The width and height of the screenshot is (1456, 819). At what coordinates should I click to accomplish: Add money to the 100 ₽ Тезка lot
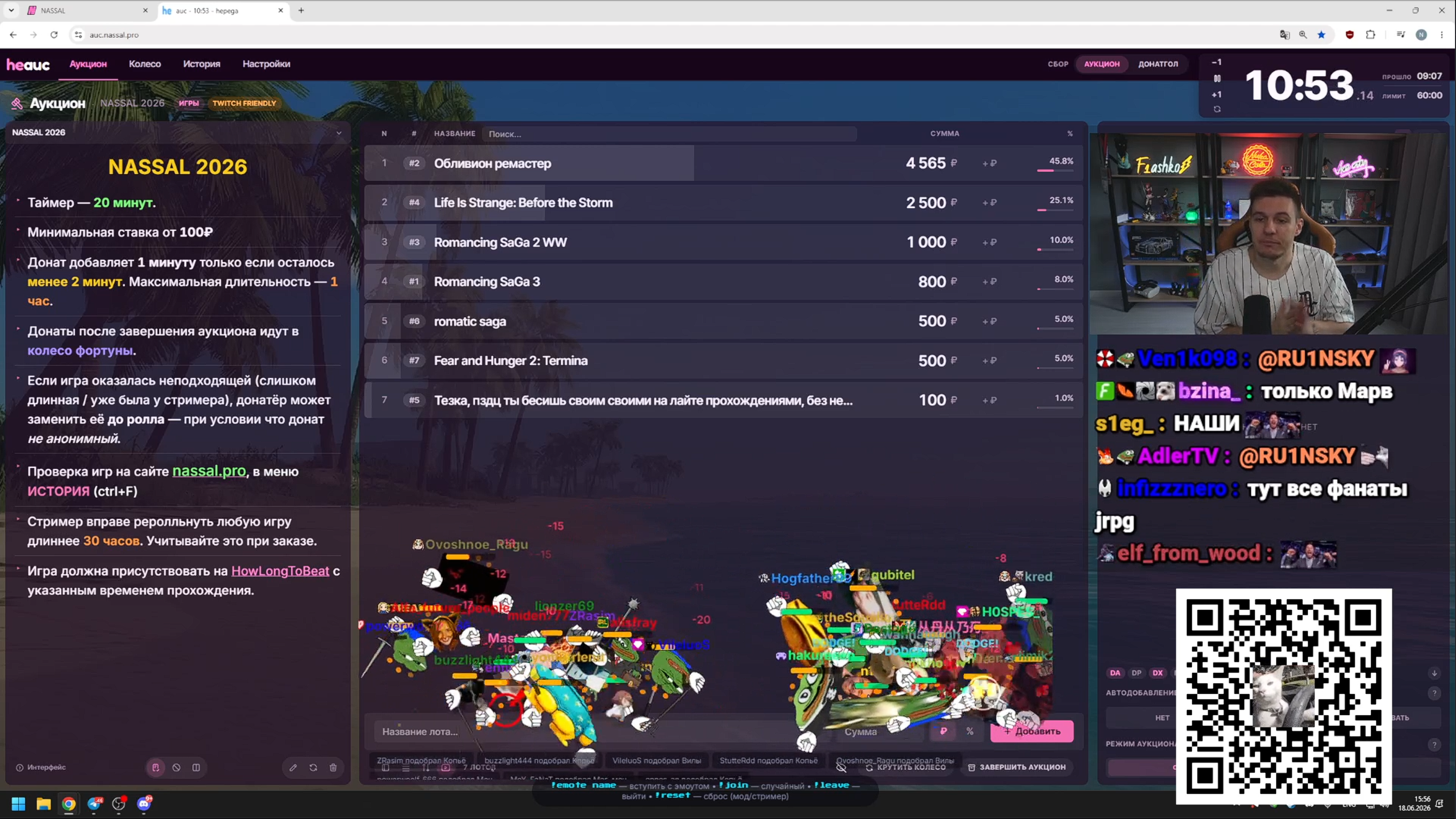click(x=989, y=400)
